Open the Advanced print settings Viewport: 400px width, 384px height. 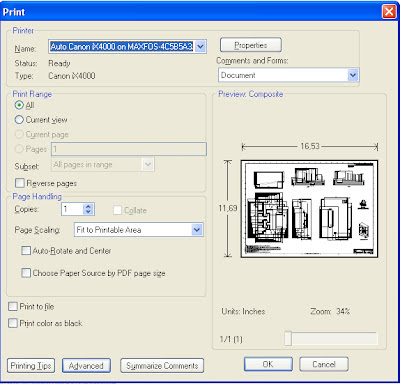coord(86,366)
